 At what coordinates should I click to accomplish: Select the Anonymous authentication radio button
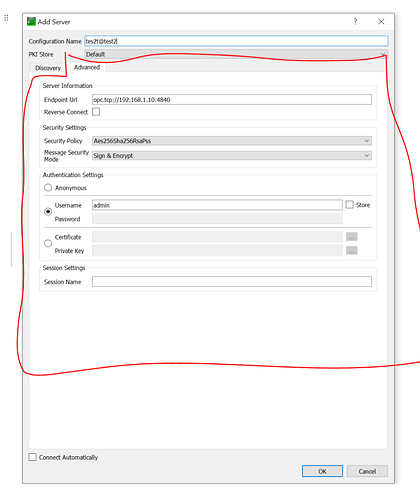click(x=48, y=188)
